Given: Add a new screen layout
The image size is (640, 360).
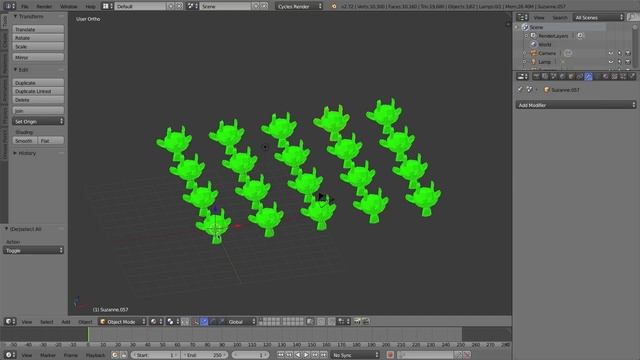Looking at the screenshot, I should click(x=171, y=6).
